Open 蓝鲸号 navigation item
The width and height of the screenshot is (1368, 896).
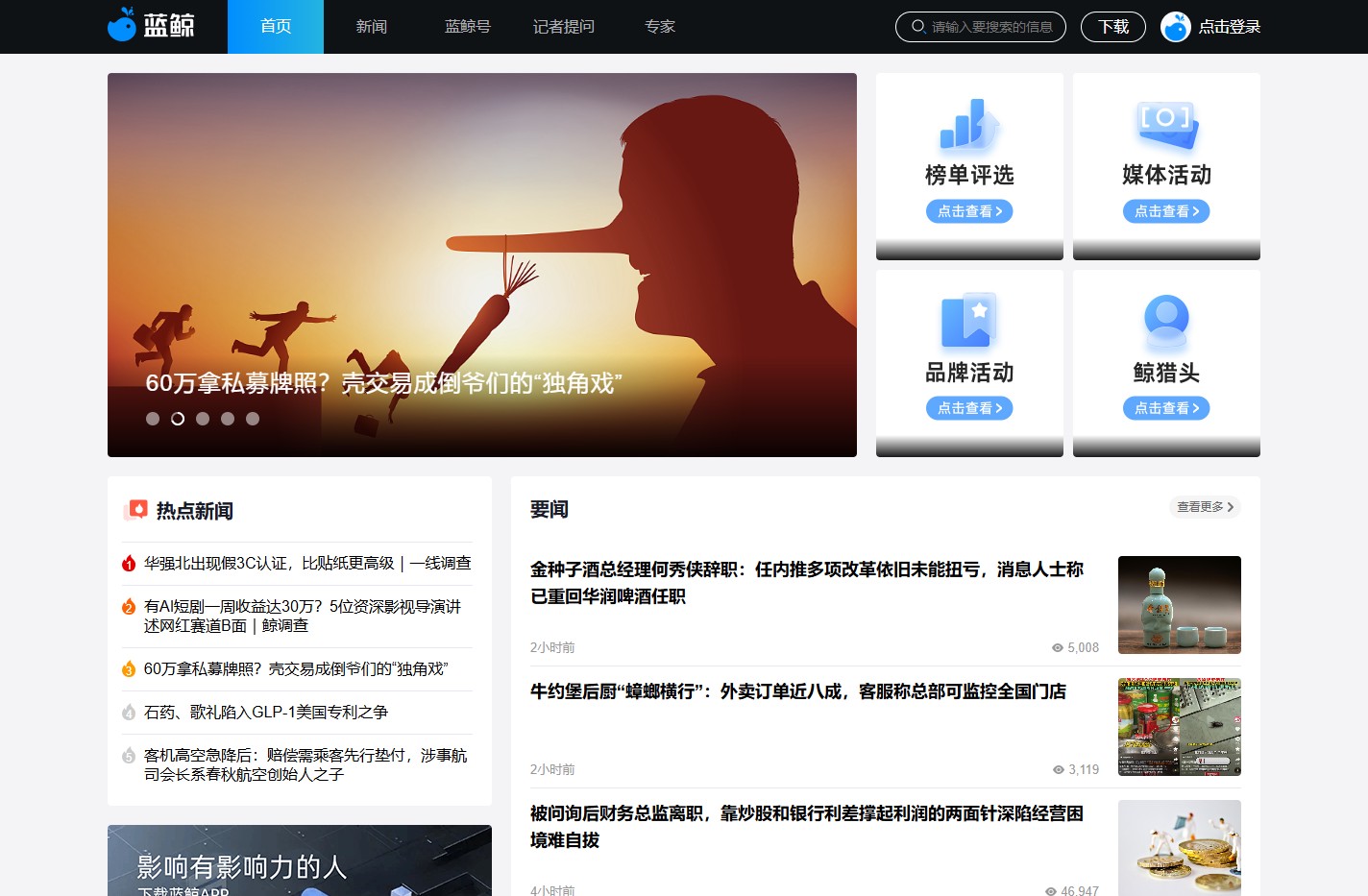click(468, 27)
